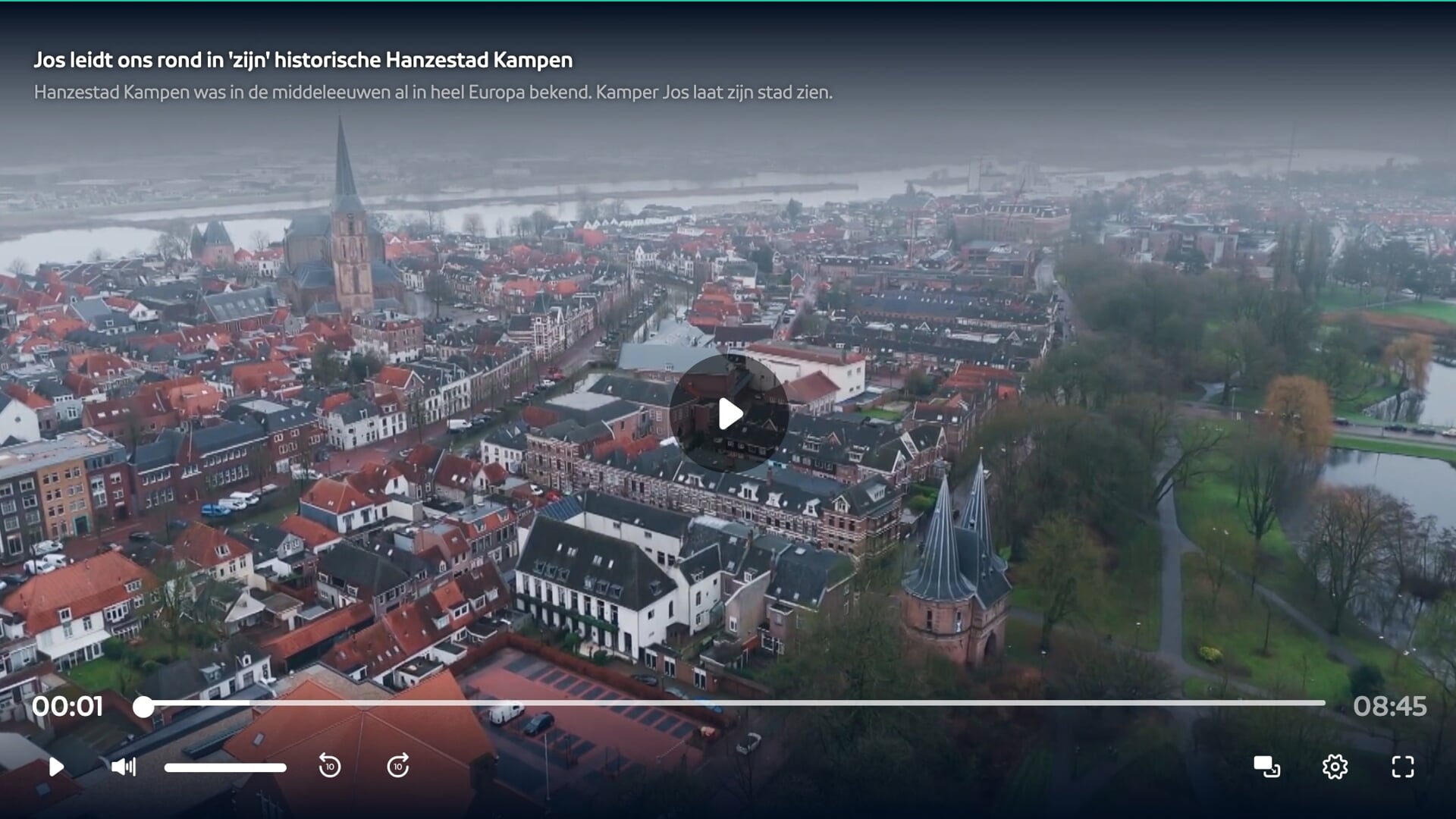Seek by clicking the video progress bar track
Viewport: 1456px width, 819px height.
click(734, 704)
